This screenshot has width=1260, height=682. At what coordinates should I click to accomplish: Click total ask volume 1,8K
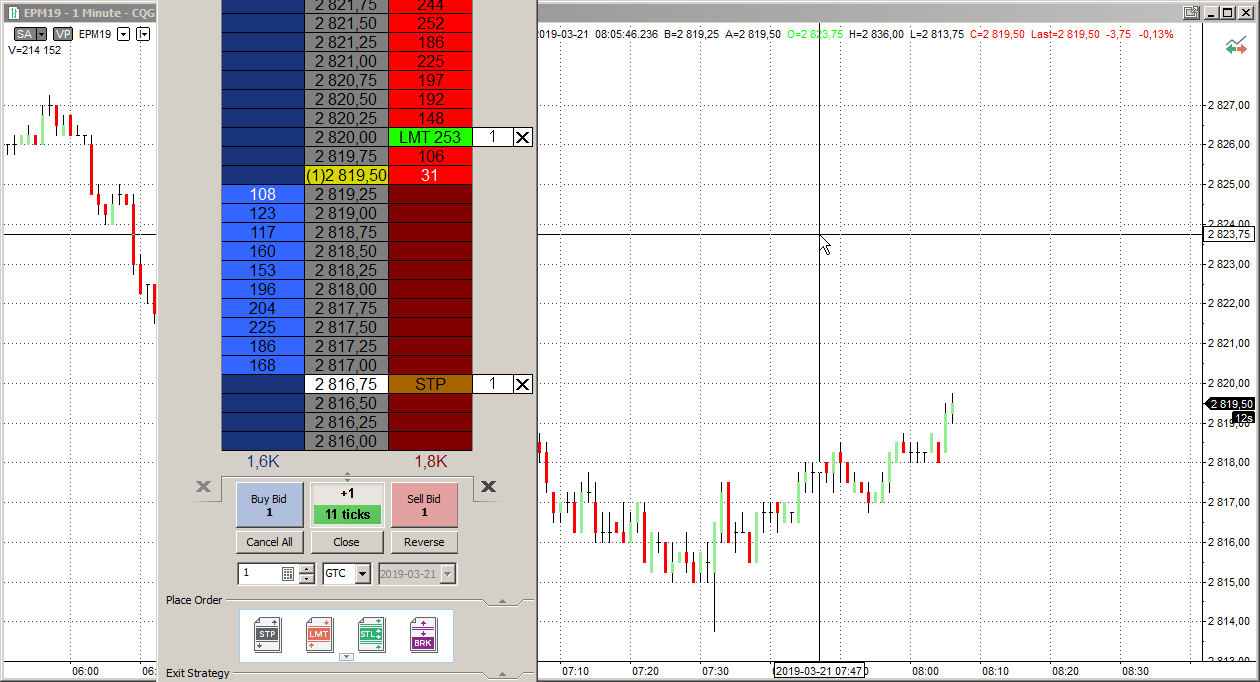tap(430, 461)
